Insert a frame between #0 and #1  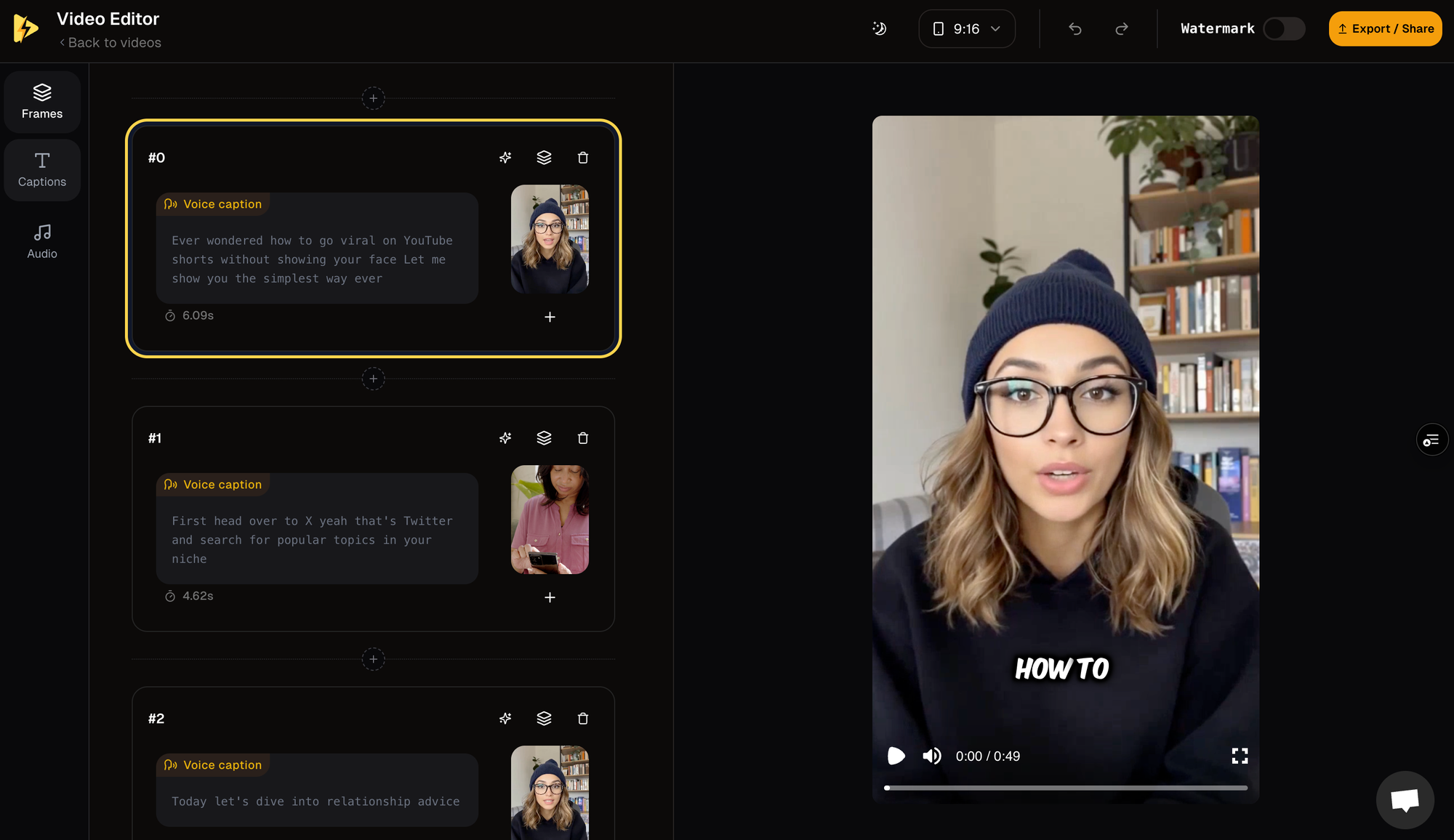click(x=373, y=379)
